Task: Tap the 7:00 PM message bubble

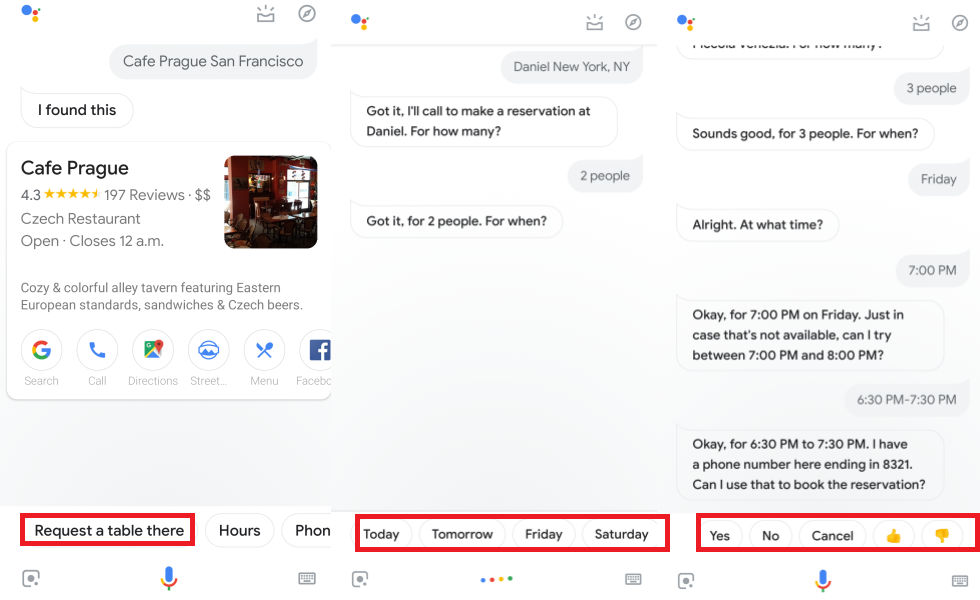Action: (x=932, y=270)
